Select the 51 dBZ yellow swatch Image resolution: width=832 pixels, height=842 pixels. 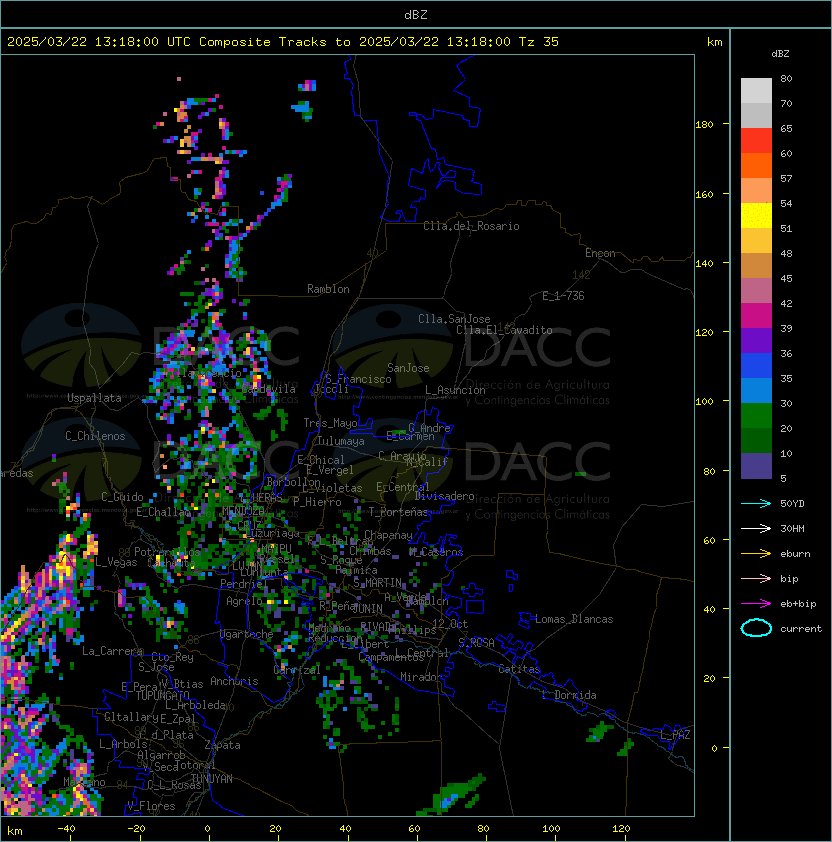click(x=756, y=216)
